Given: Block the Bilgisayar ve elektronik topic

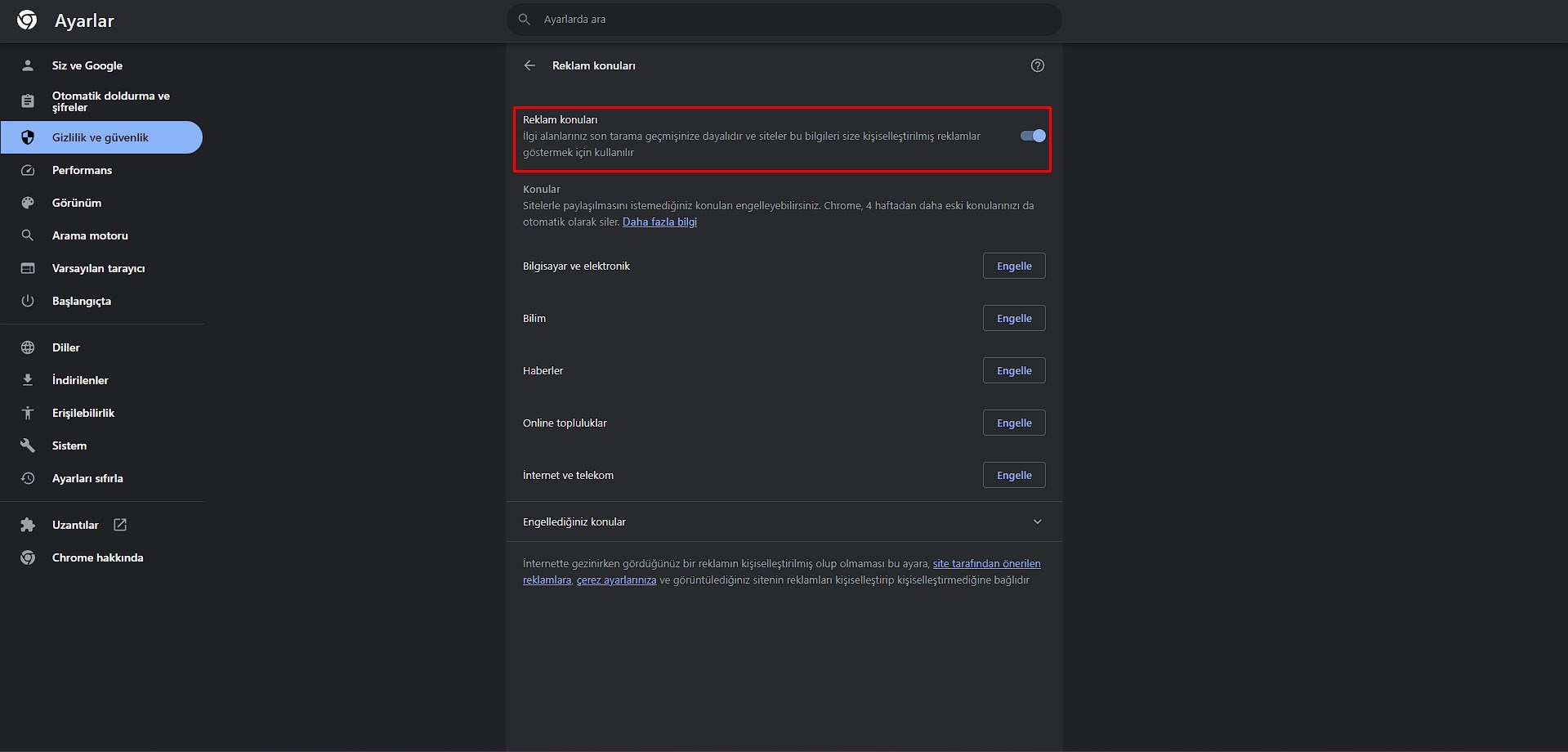Looking at the screenshot, I should point(1014,266).
